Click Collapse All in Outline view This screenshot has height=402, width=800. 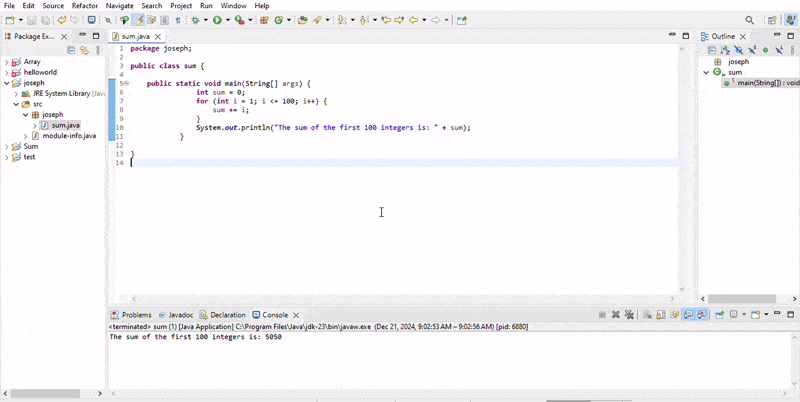[x=712, y=50]
